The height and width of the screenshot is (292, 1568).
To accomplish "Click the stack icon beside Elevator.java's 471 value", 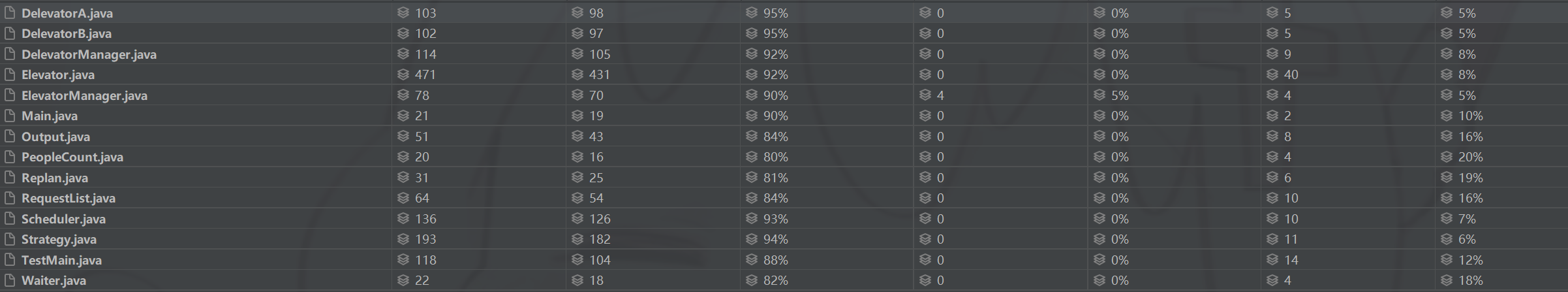I will click(x=403, y=74).
